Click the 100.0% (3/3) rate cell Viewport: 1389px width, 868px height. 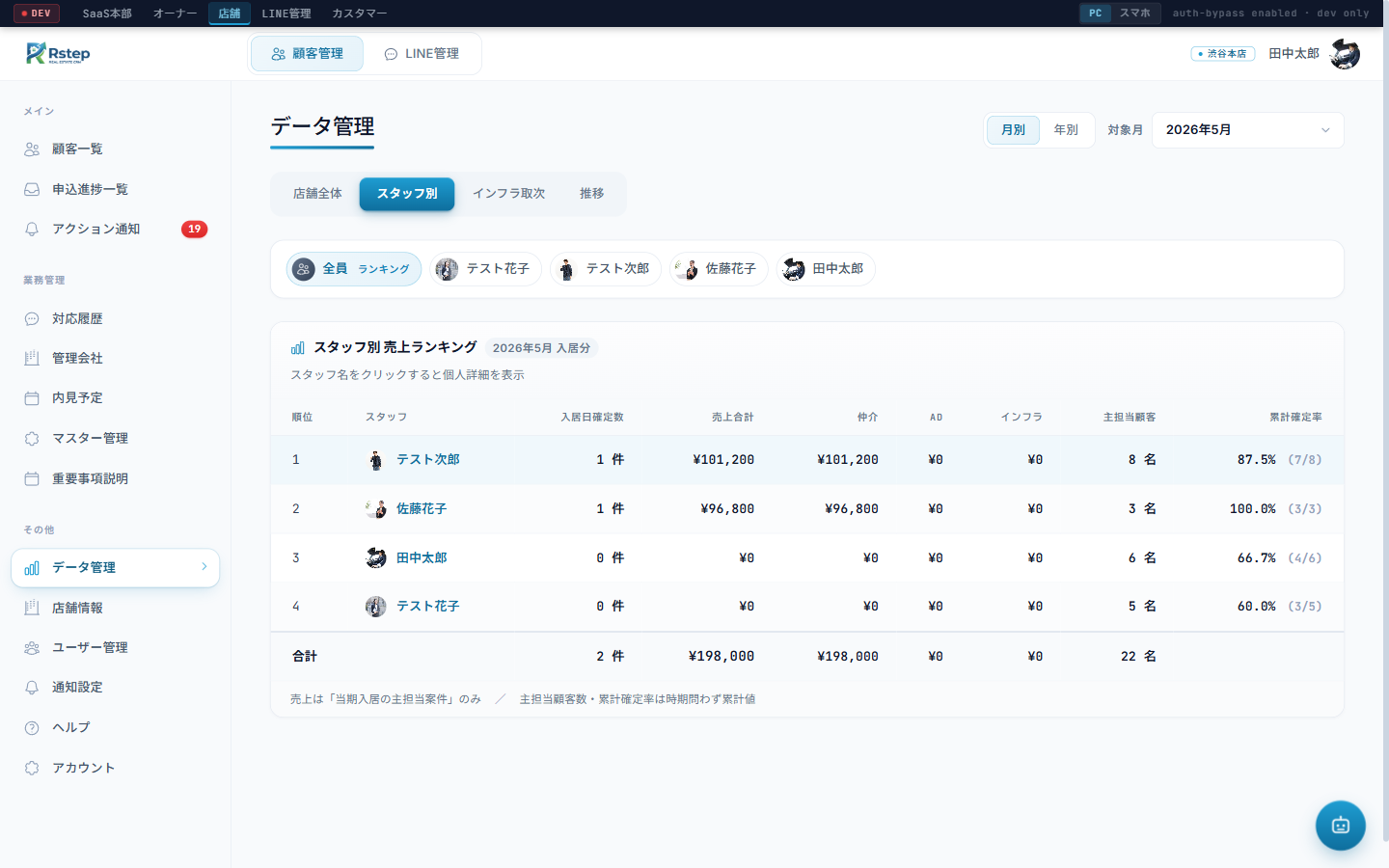click(1275, 509)
